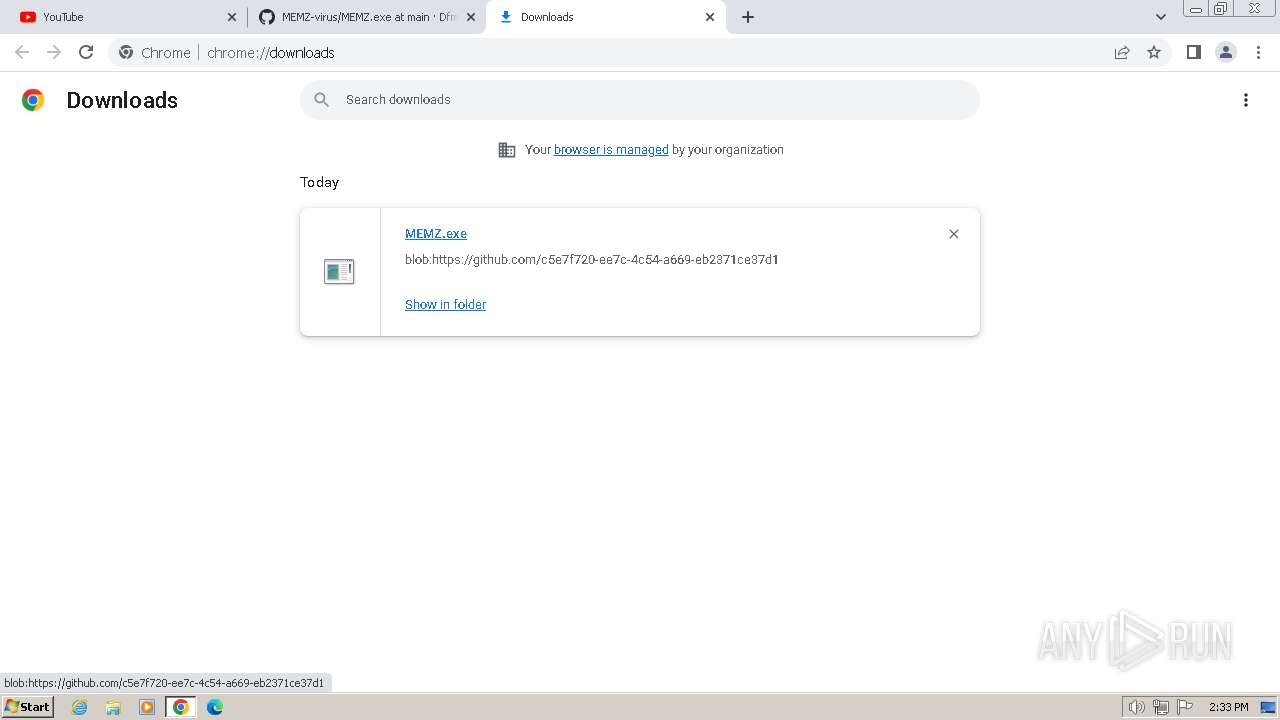This screenshot has width=1280, height=720.
Task: Click the 2:33 PM clock
Action: coord(1229,707)
